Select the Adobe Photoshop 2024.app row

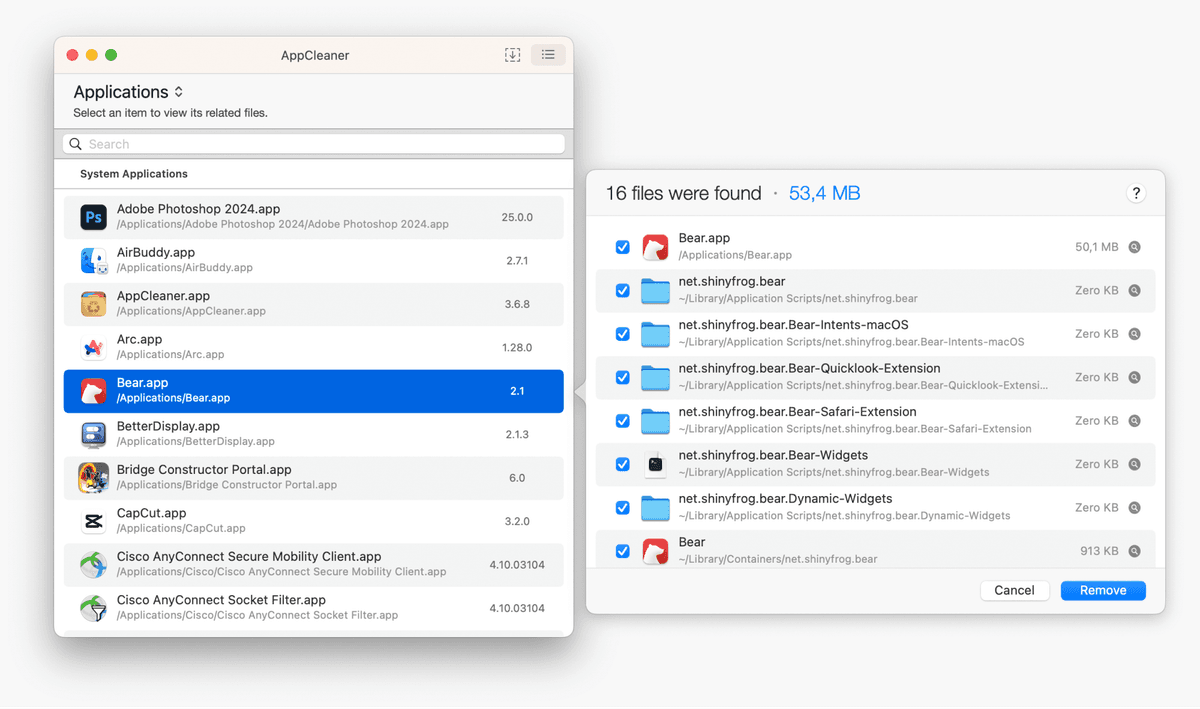314,217
